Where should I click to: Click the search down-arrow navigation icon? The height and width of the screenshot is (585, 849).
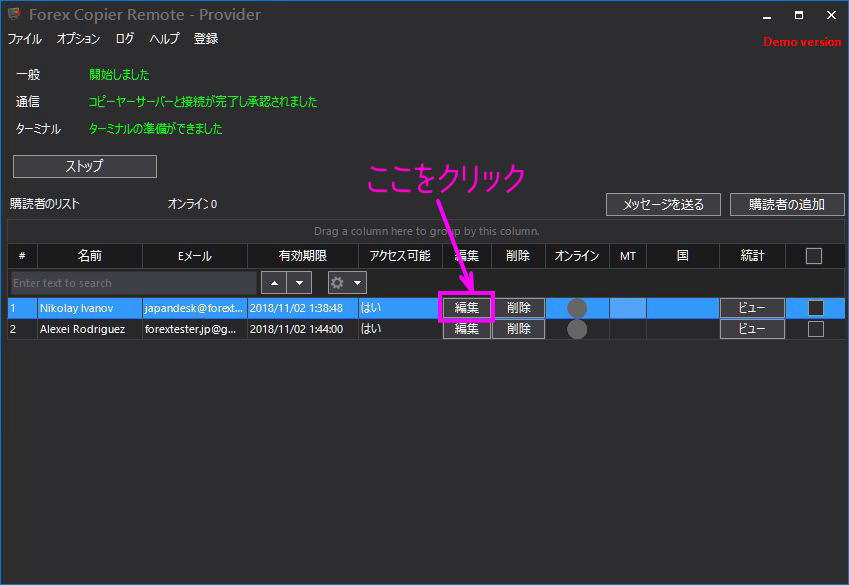pos(298,282)
